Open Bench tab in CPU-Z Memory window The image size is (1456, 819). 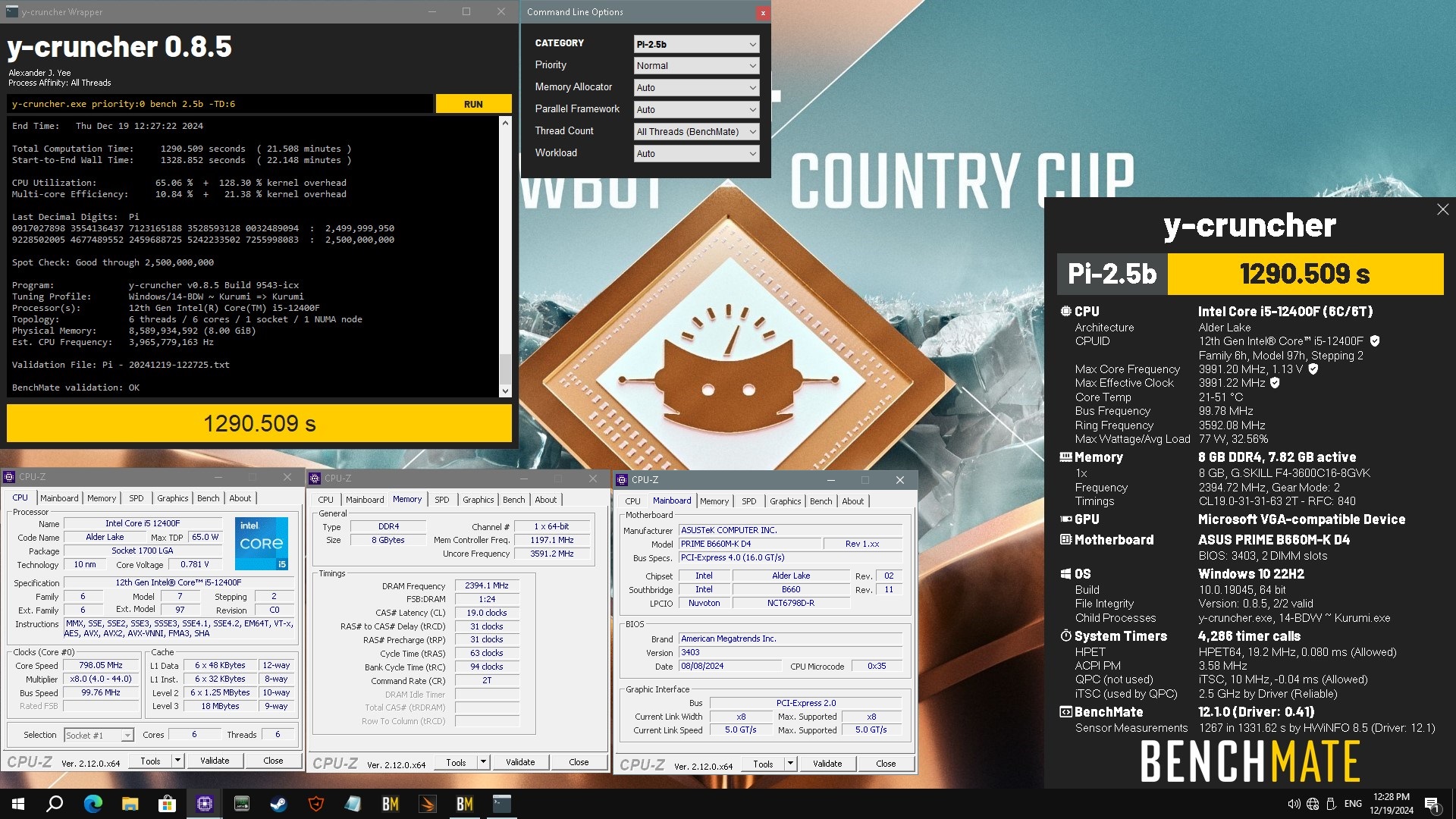513,500
